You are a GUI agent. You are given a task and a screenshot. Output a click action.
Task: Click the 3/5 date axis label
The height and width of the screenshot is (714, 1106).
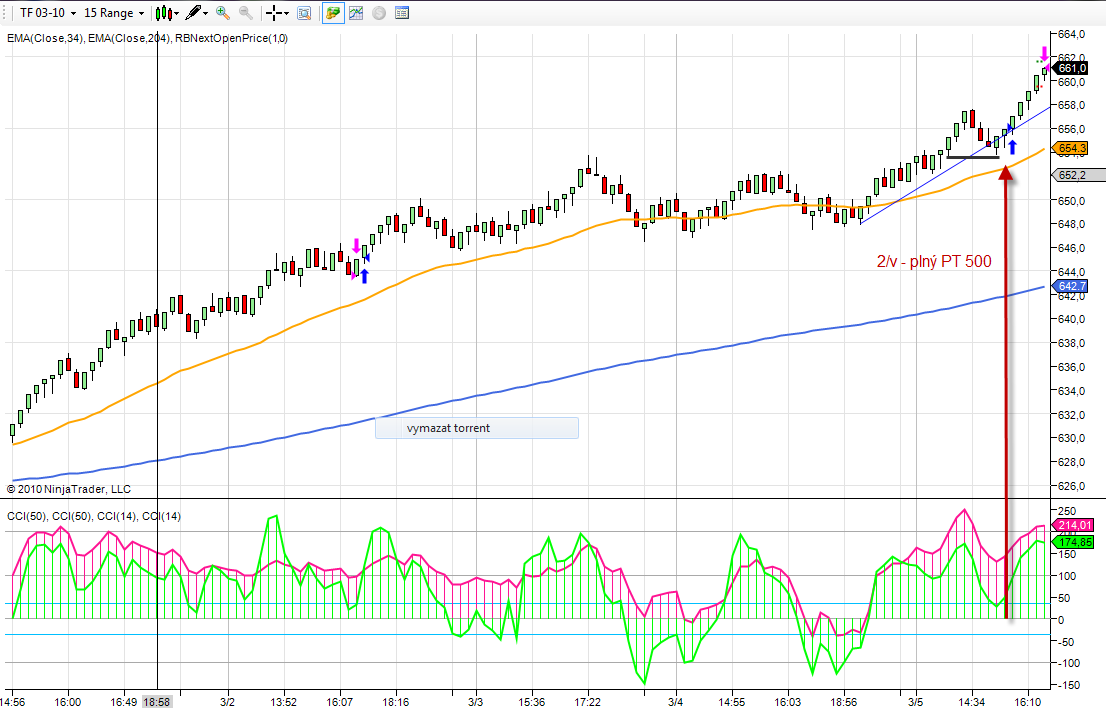916,702
